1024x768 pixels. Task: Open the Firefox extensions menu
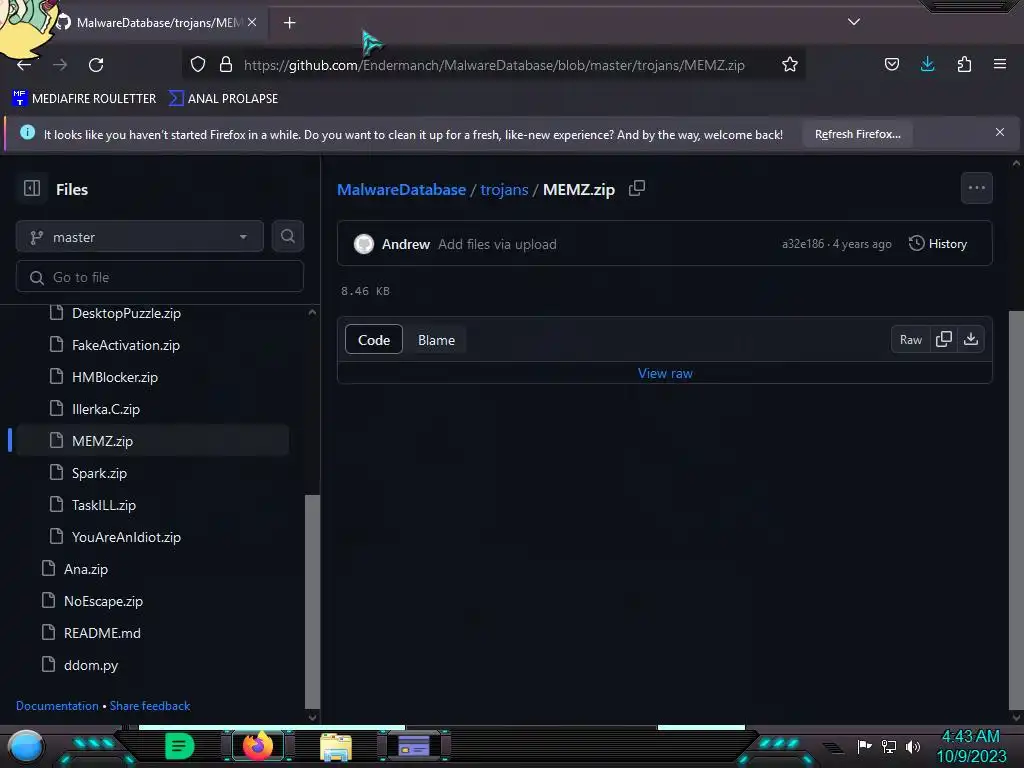click(964, 64)
